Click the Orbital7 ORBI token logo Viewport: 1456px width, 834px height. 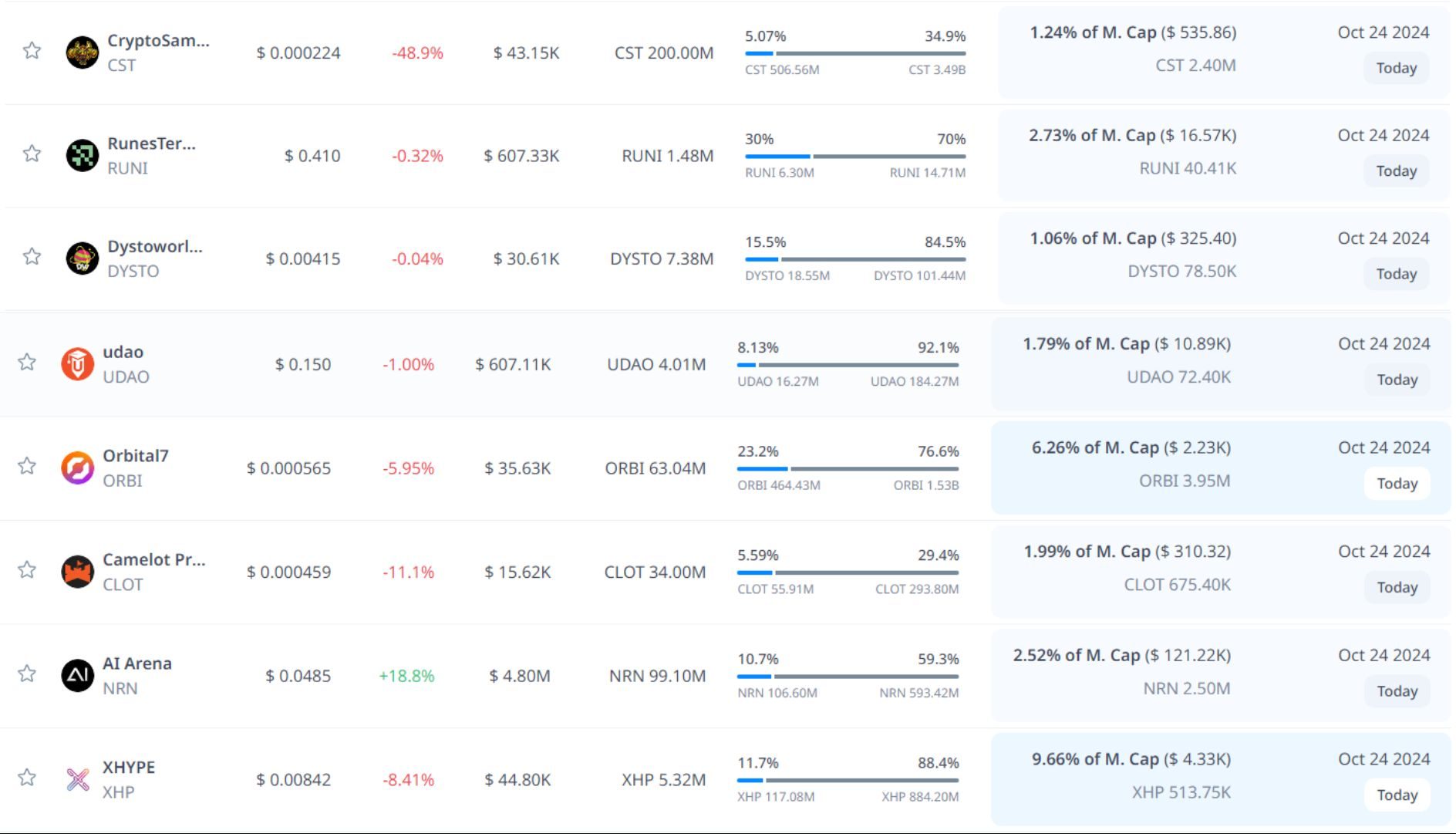[77, 468]
